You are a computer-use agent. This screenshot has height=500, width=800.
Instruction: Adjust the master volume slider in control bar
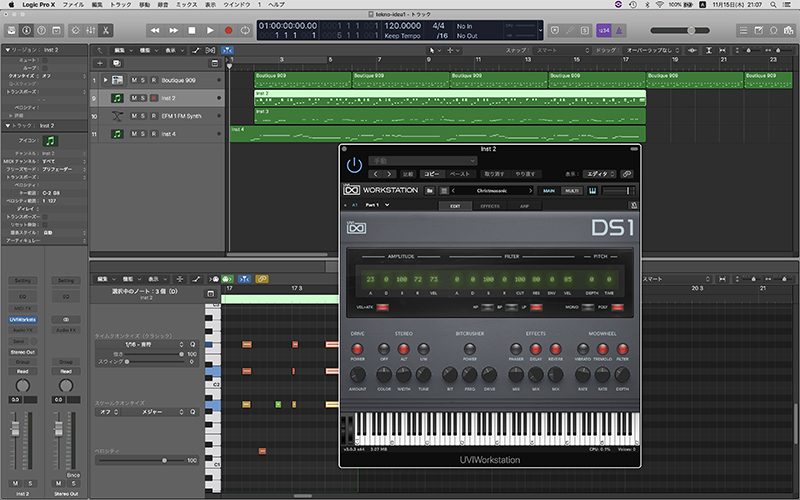pyautogui.click(x=680, y=31)
